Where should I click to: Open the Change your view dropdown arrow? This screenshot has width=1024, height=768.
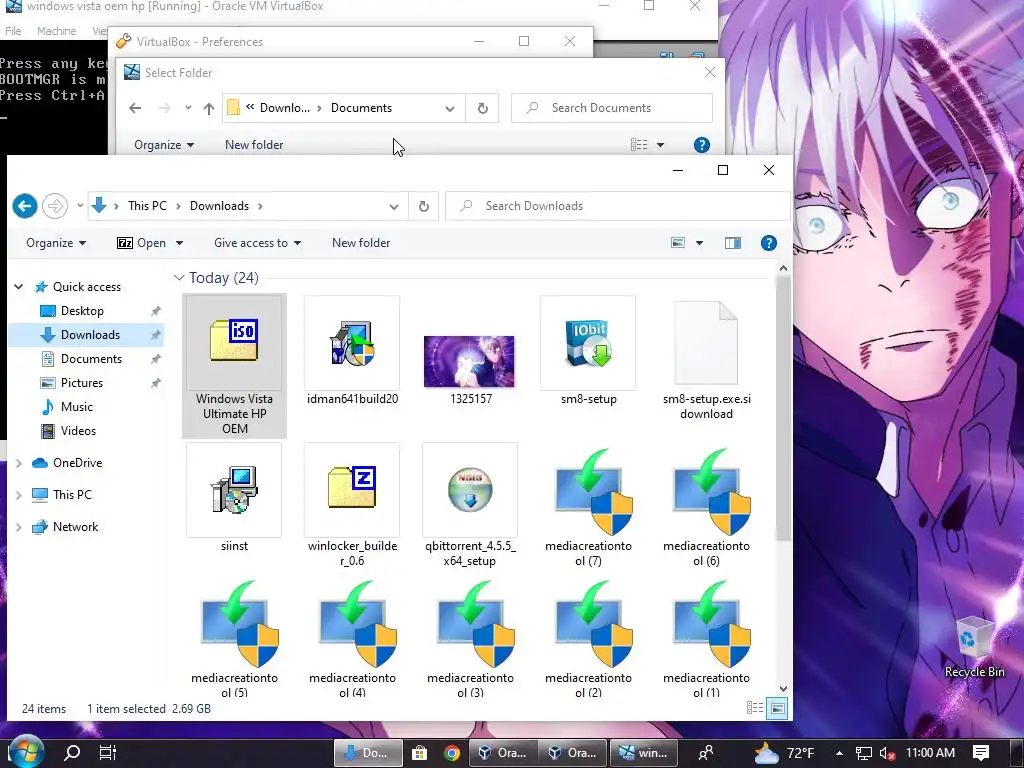[699, 243]
